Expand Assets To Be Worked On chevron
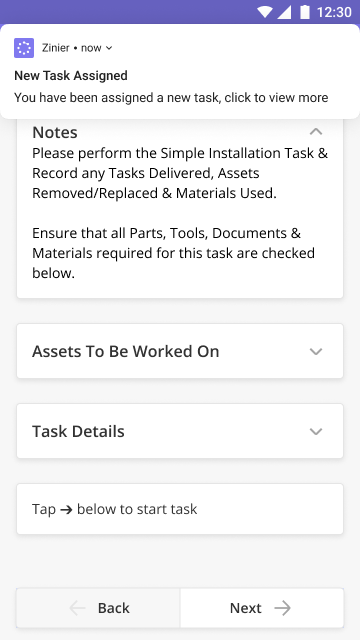360x640 pixels. (x=316, y=351)
